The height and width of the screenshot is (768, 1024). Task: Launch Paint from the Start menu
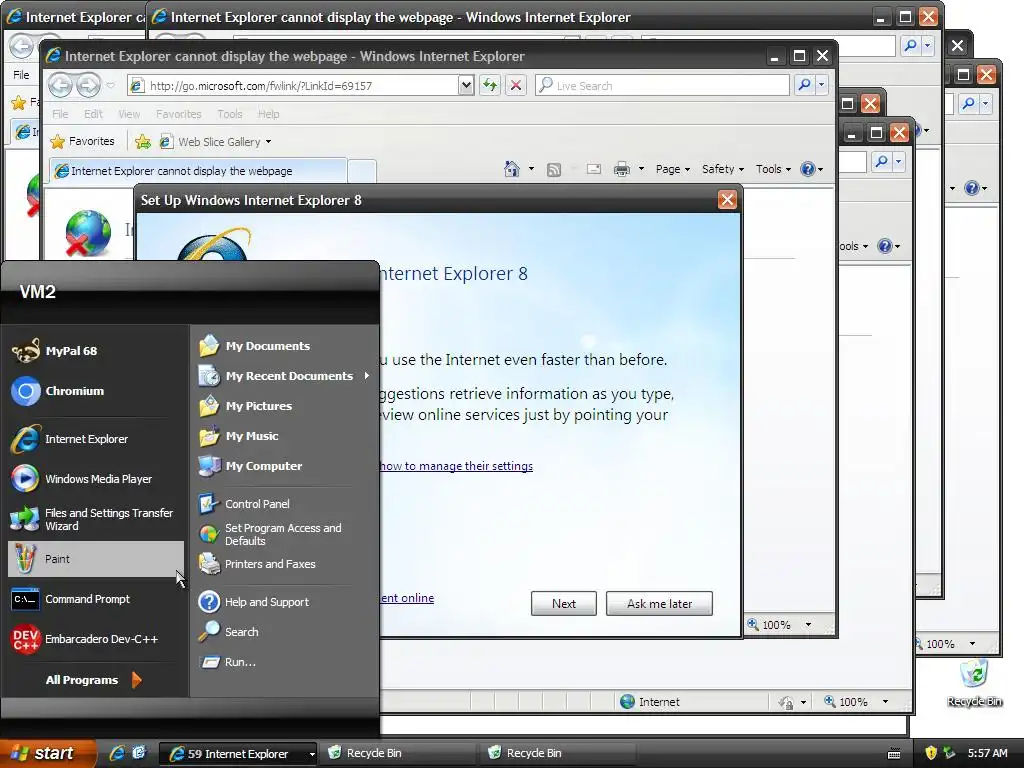pyautogui.click(x=95, y=559)
